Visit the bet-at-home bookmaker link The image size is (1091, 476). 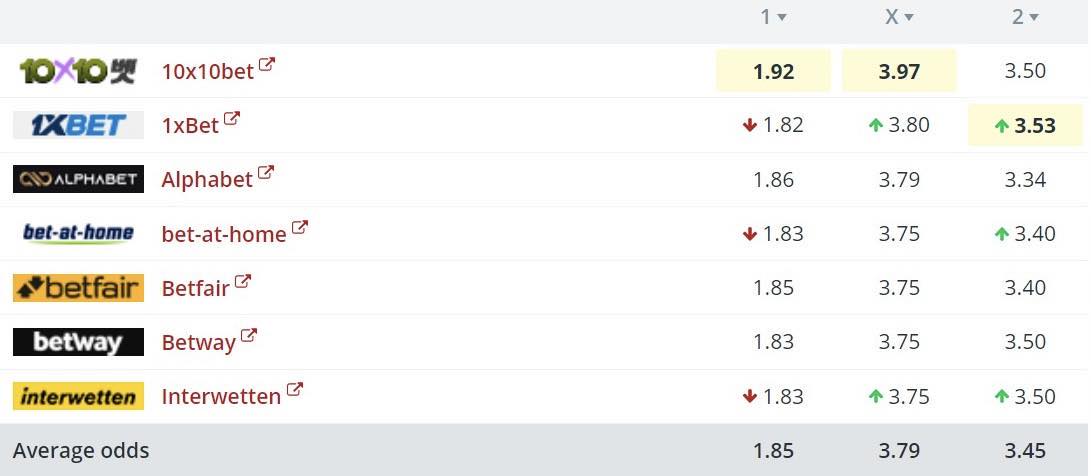224,234
